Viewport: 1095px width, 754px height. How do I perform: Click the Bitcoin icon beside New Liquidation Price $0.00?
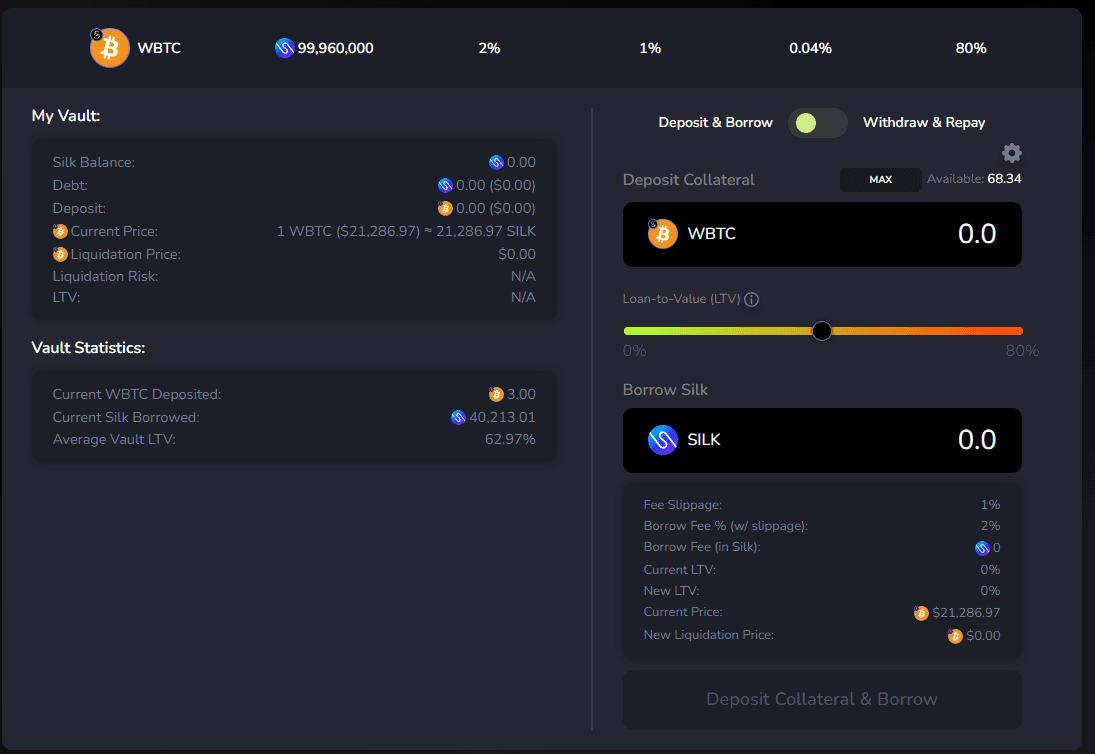tap(955, 636)
